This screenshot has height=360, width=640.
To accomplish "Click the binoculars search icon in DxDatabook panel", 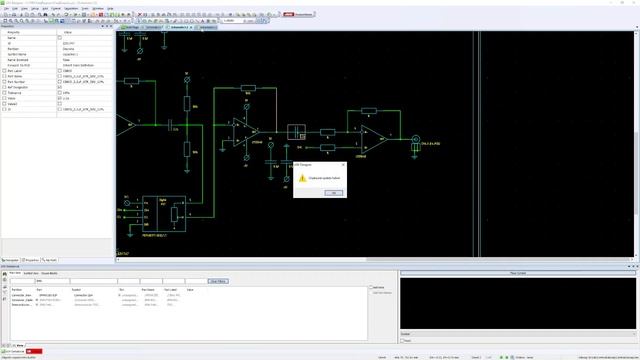I will pyautogui.click(x=5, y=274).
